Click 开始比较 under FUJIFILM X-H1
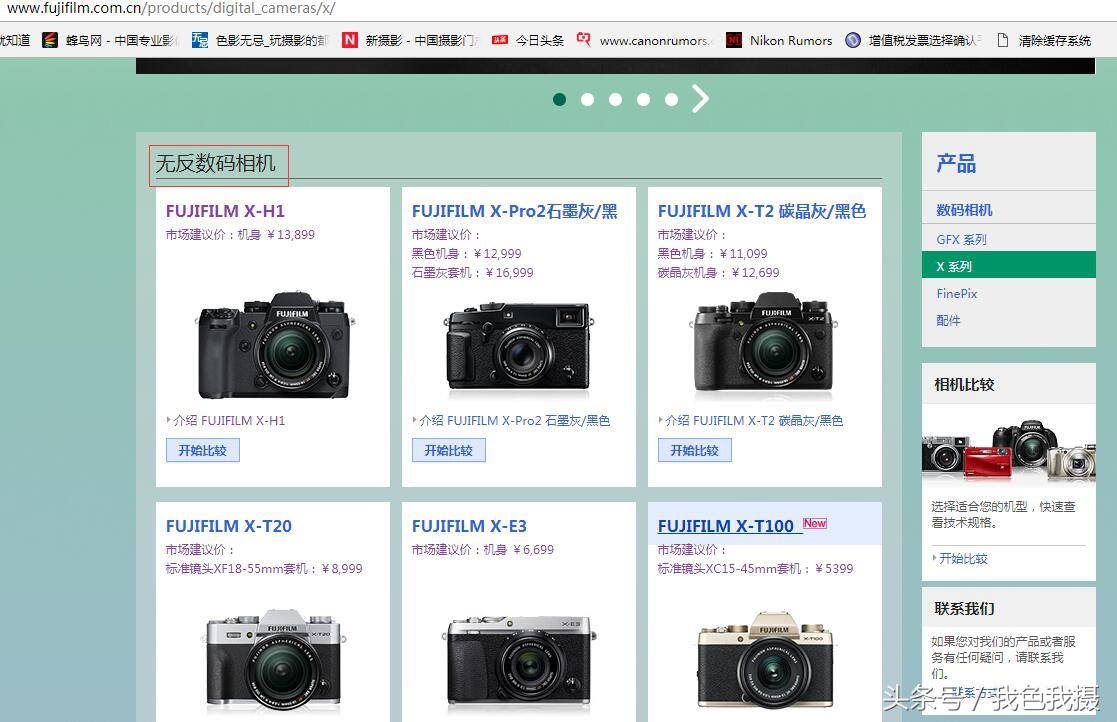Viewport: 1117px width, 722px height. 202,449
